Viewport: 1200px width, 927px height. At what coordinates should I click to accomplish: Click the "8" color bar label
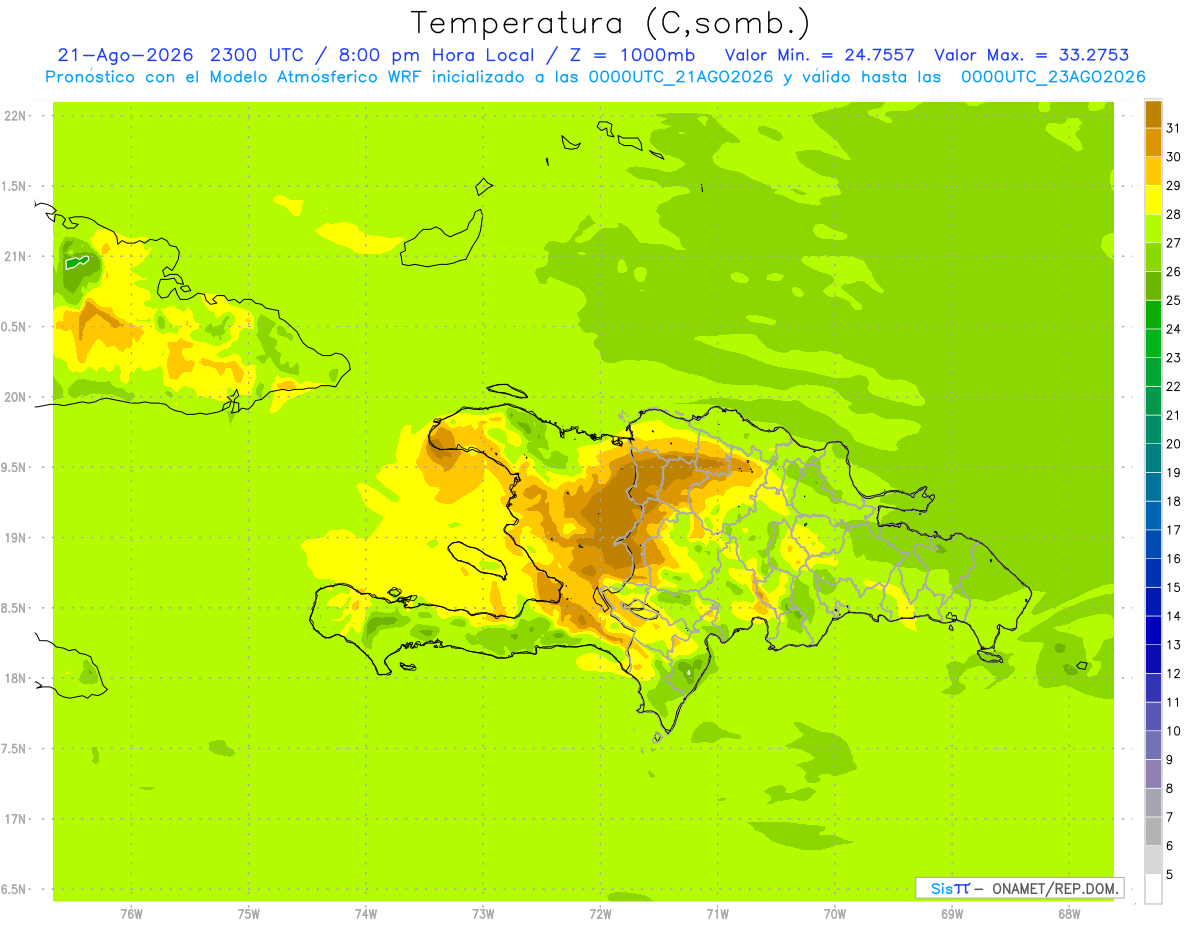click(1170, 789)
